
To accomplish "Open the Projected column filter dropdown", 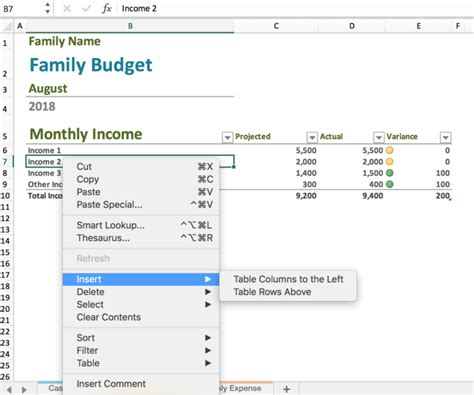I will point(312,137).
